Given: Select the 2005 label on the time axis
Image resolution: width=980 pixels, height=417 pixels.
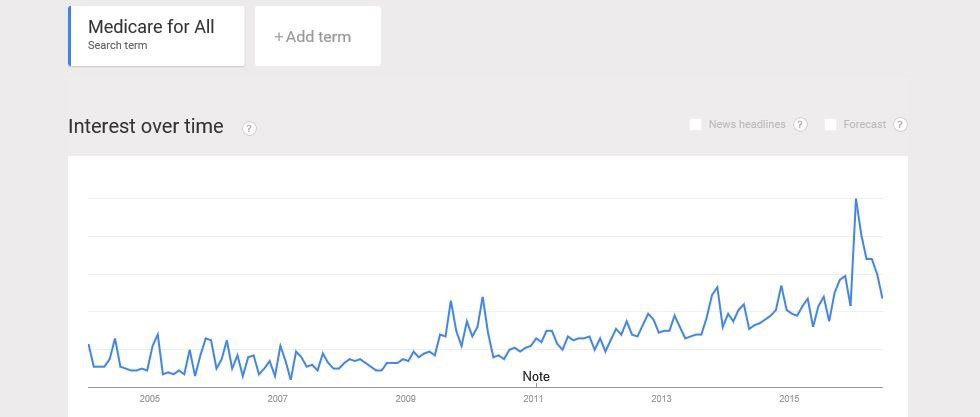Looking at the screenshot, I should tap(150, 399).
